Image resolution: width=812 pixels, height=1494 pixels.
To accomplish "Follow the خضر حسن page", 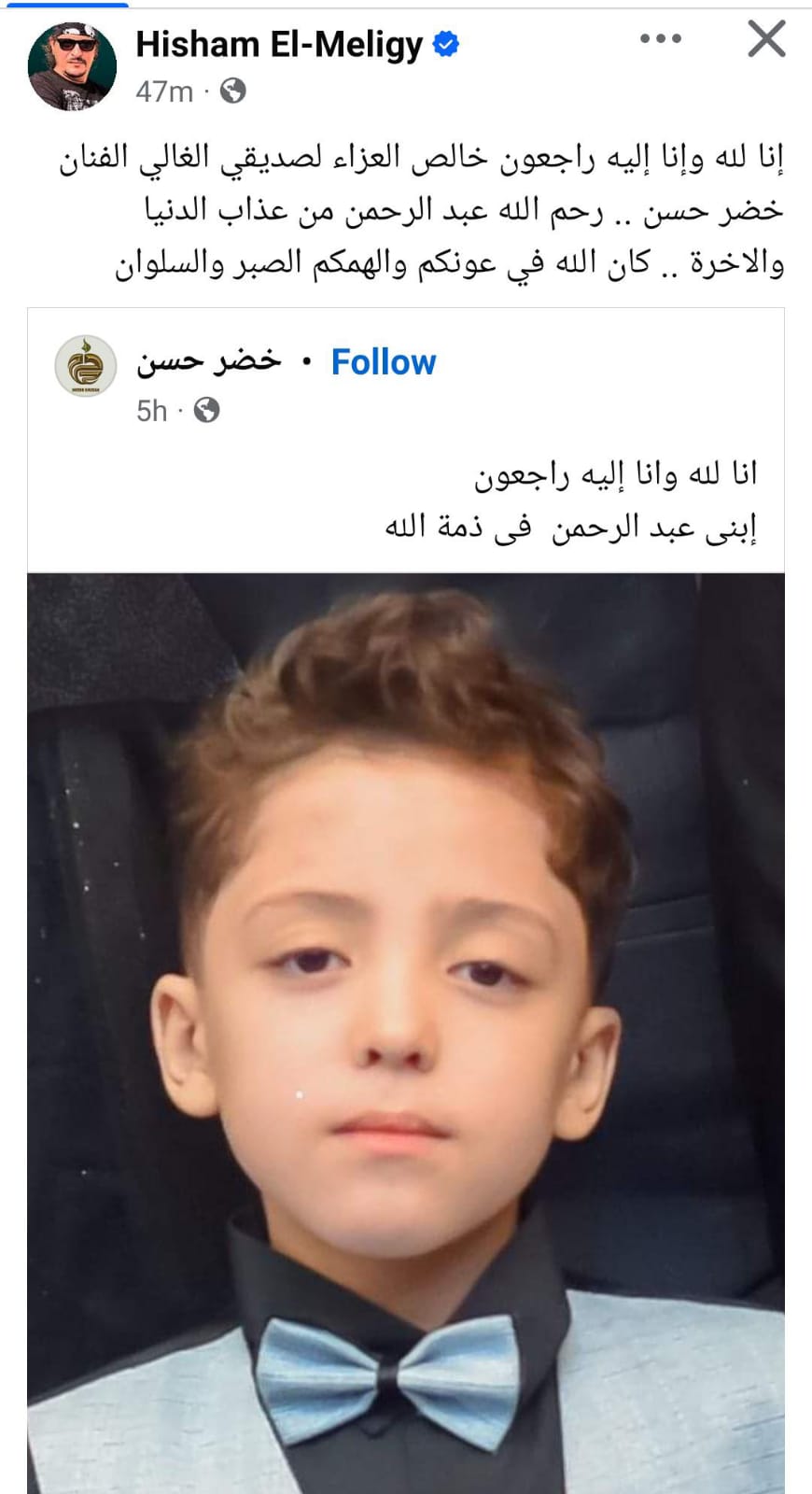I will point(384,362).
